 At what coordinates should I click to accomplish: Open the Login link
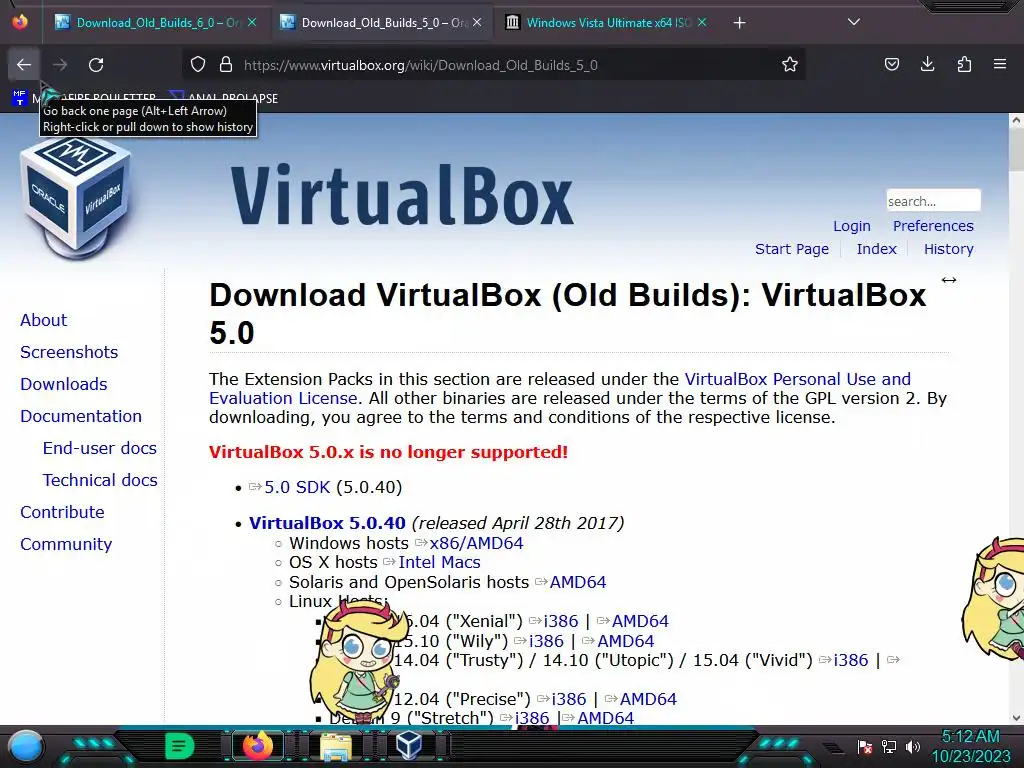(852, 226)
